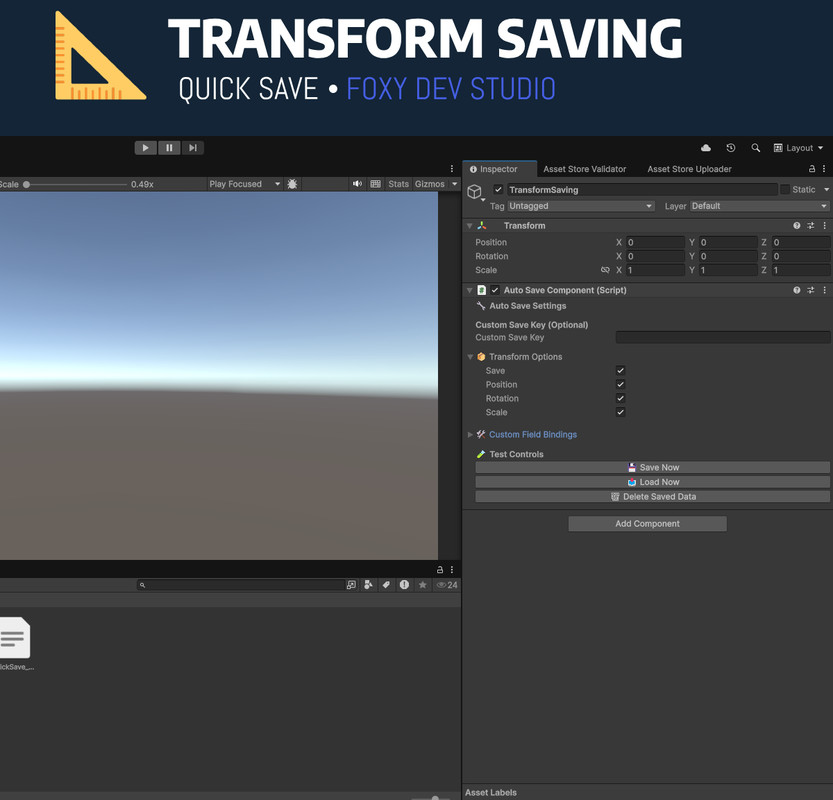Uncheck the Position checkbox in Transform Options

[620, 385]
